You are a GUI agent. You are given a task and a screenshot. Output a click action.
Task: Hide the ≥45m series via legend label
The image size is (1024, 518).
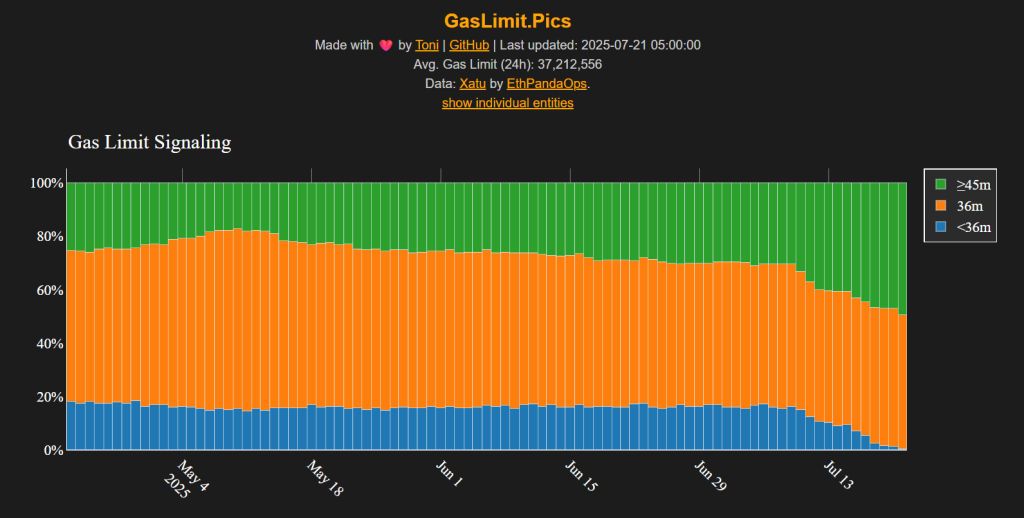point(973,185)
